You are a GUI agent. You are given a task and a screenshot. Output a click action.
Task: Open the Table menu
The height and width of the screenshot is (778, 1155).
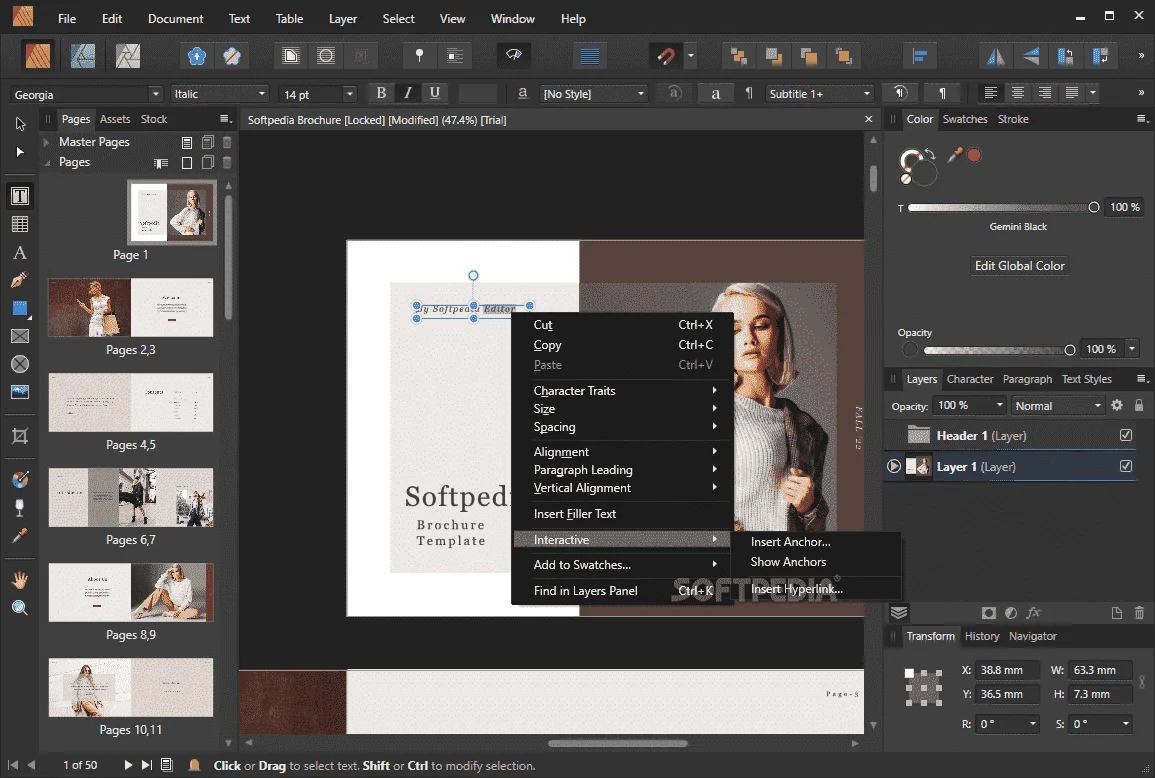tap(289, 18)
